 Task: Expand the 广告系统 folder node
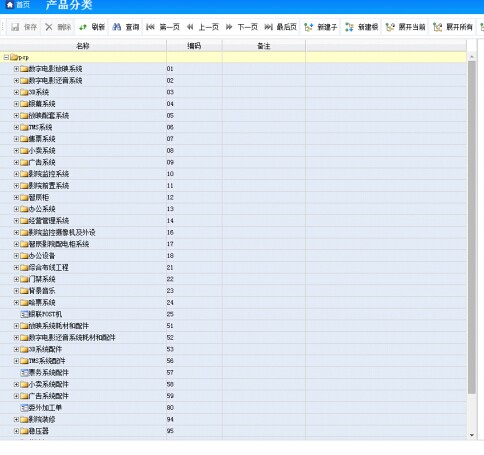click(x=16, y=162)
